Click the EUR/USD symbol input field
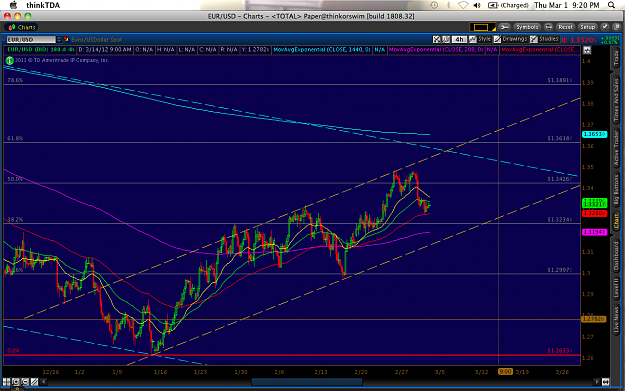625x391 pixels. tap(31, 39)
